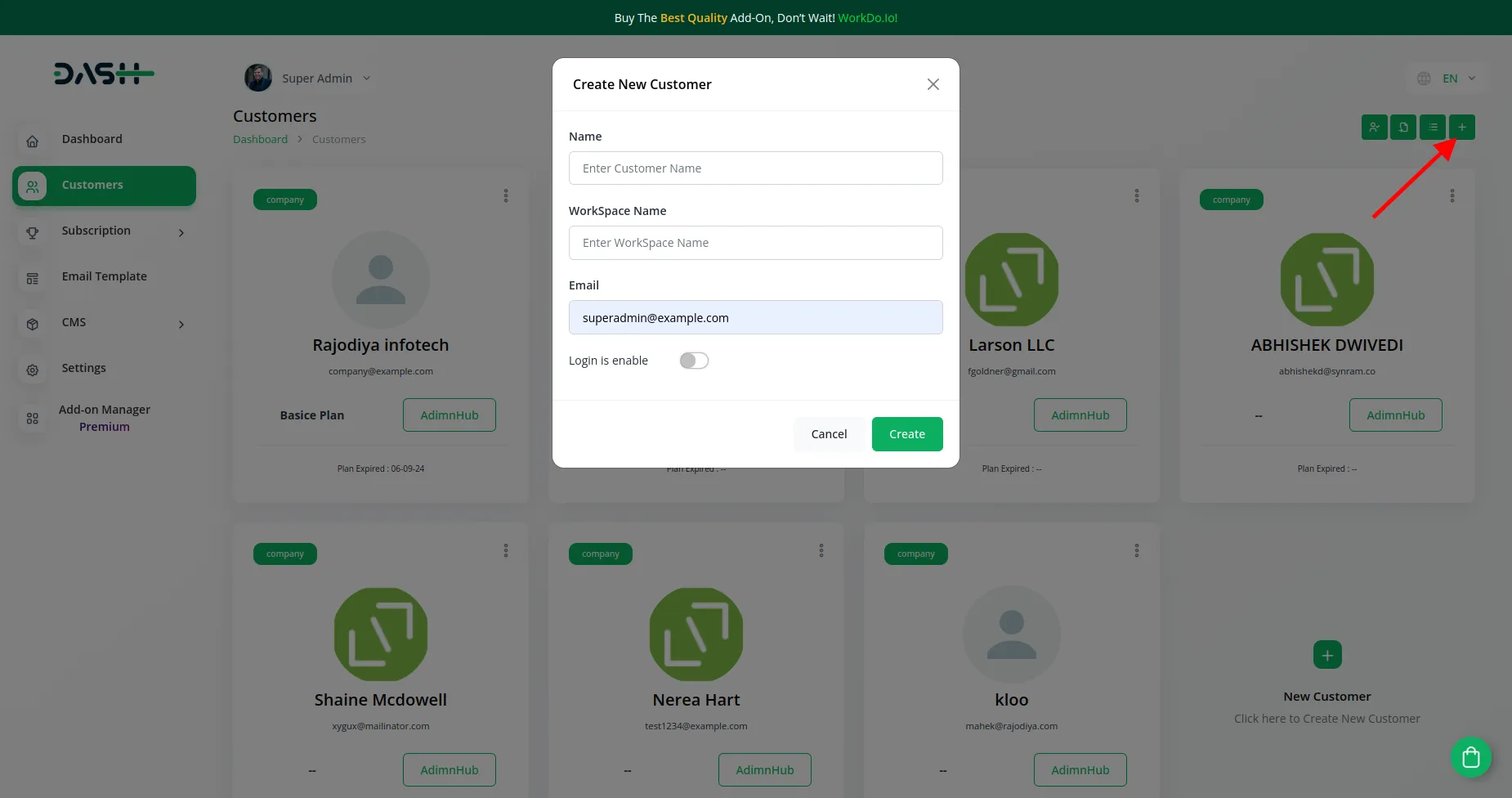Viewport: 1512px width, 798px height.
Task: Click the plus create customer toolbar icon
Action: pos(1461,128)
